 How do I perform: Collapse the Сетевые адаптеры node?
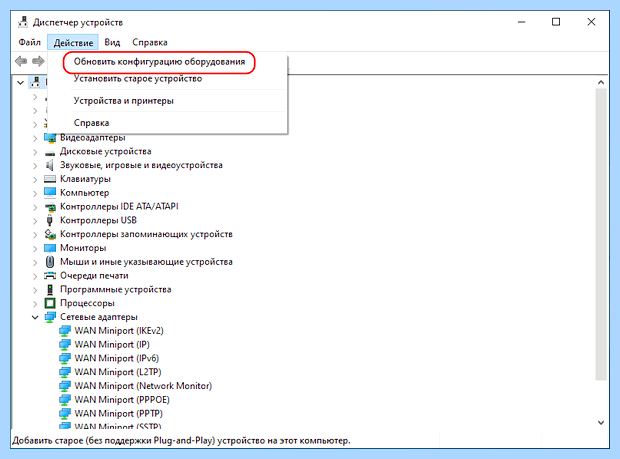tap(35, 317)
